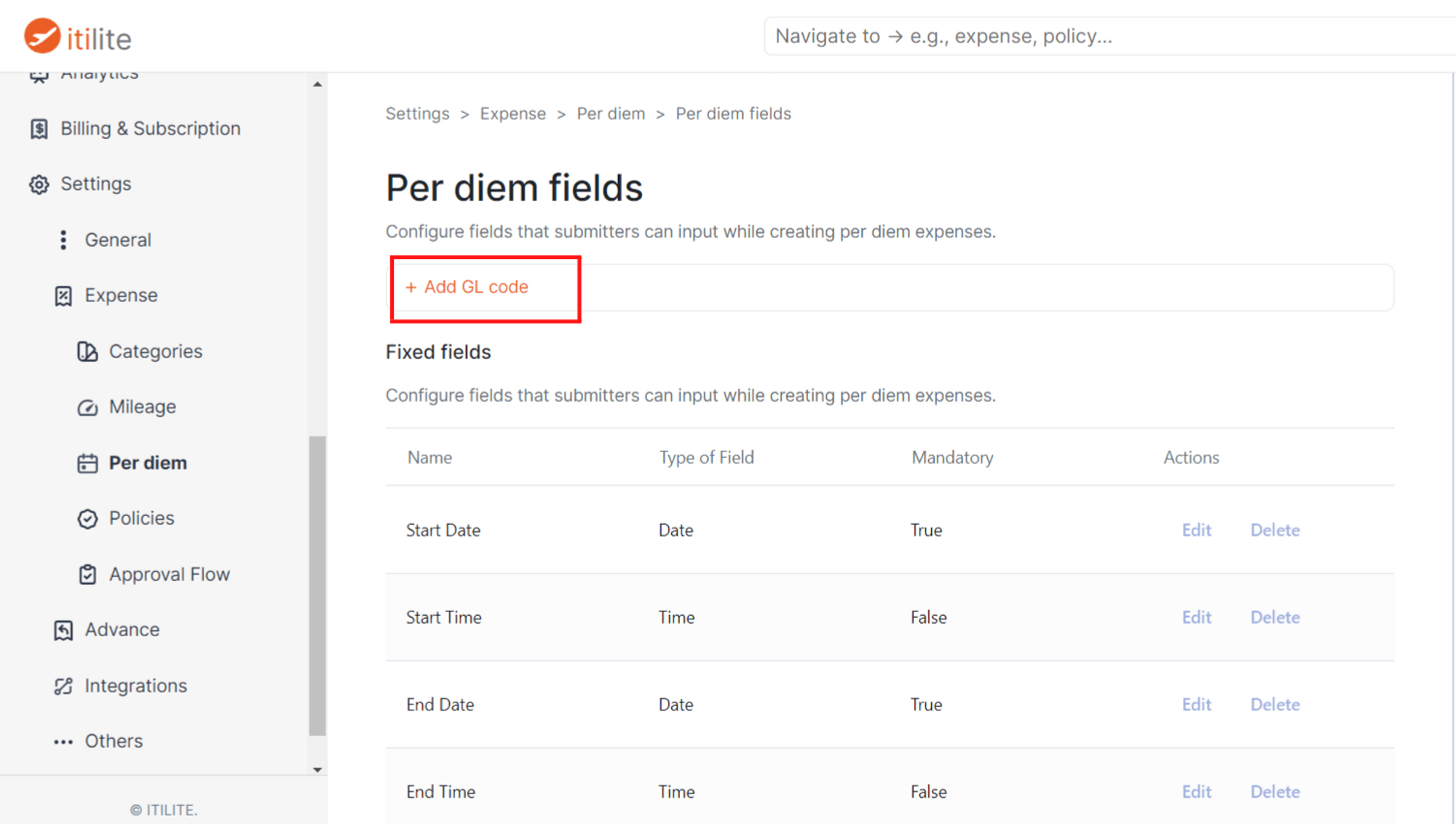Open the Expense breadcrumb link

pos(513,114)
